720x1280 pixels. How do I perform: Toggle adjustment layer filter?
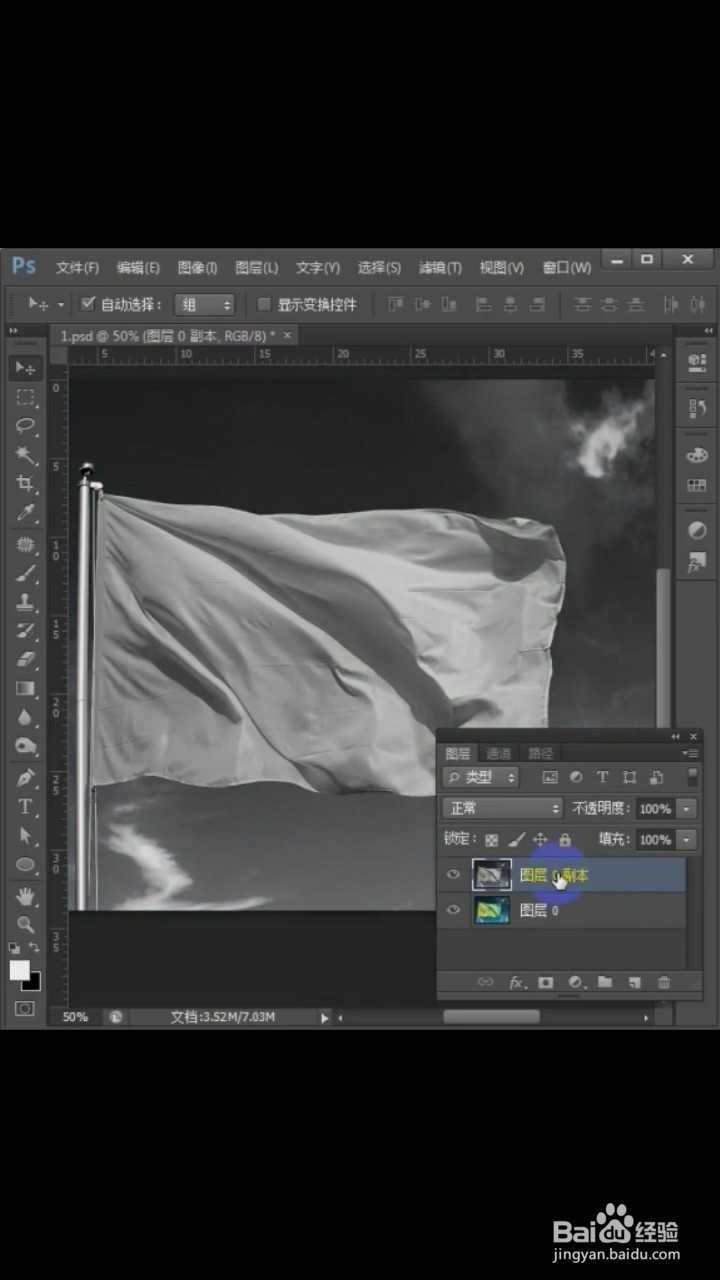[576, 777]
